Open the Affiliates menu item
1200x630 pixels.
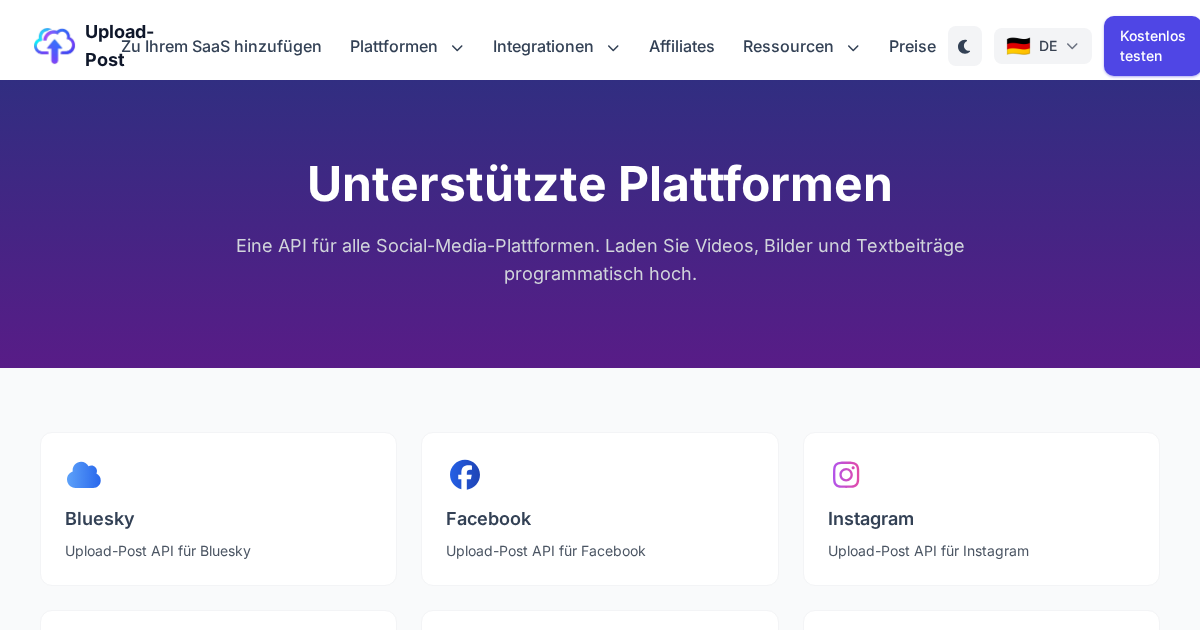pyautogui.click(x=682, y=46)
